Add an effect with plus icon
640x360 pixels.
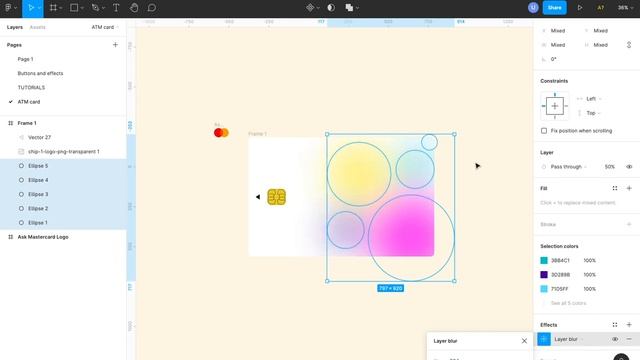pos(629,325)
